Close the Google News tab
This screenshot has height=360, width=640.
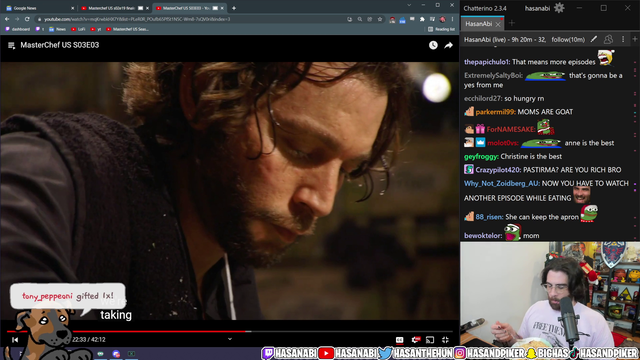click(x=73, y=8)
